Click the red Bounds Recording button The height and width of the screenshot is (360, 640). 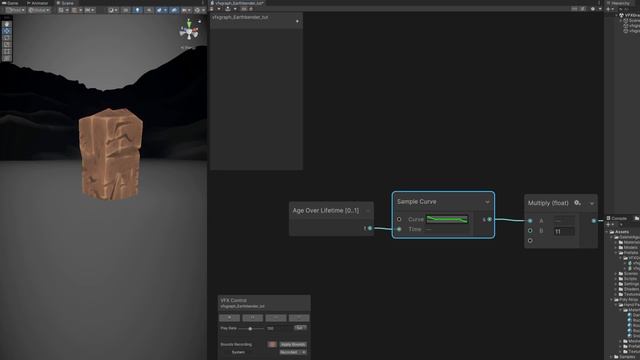(x=272, y=344)
